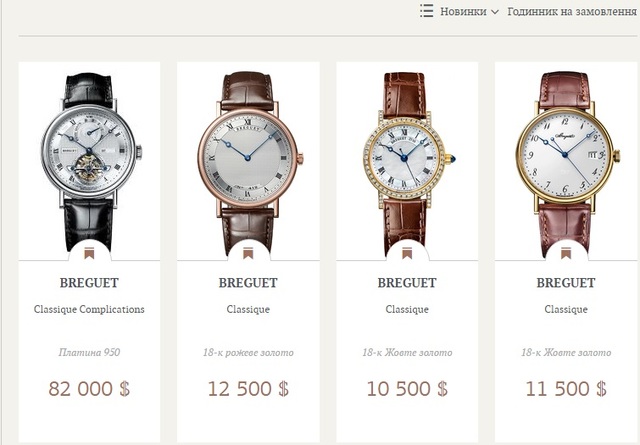Select the 10 500 $ price
Screen dimensions: 640x445
coord(407,388)
